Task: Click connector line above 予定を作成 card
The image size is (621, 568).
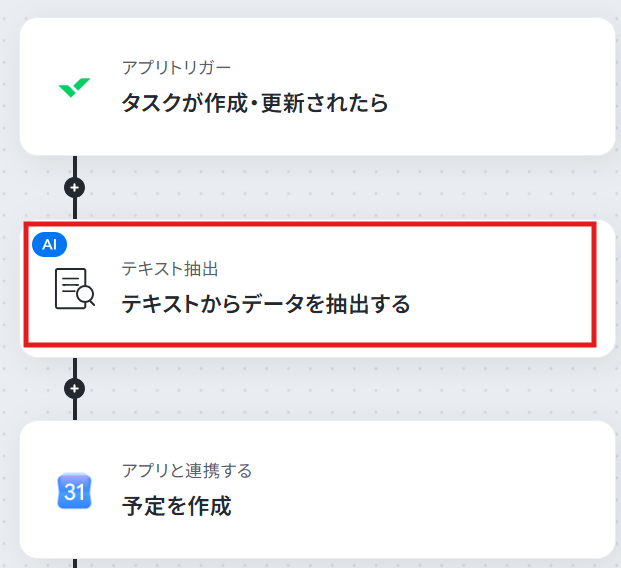Action: 75,410
